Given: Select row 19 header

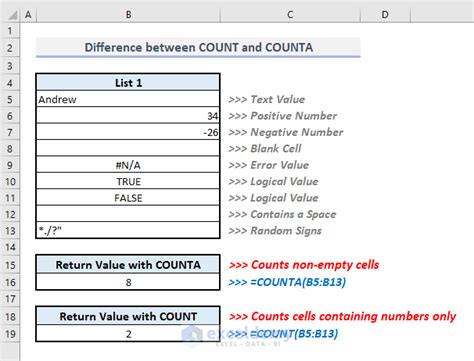Looking at the screenshot, I should [x=10, y=334].
